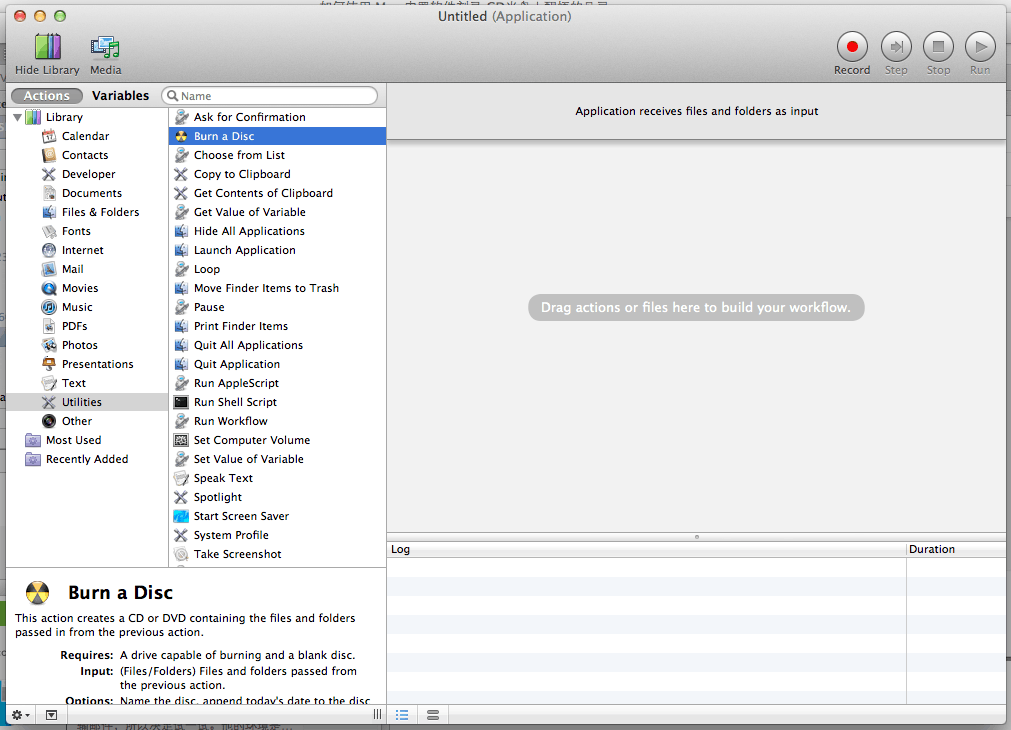Image resolution: width=1011 pixels, height=730 pixels.
Task: Select the Set Value of Variable action
Action: tap(277, 459)
